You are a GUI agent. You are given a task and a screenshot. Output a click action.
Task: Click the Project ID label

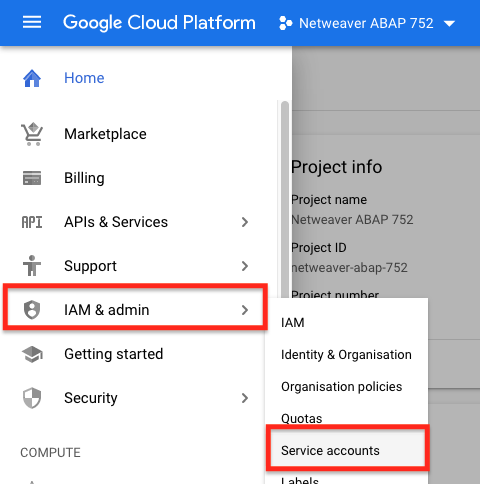(319, 248)
